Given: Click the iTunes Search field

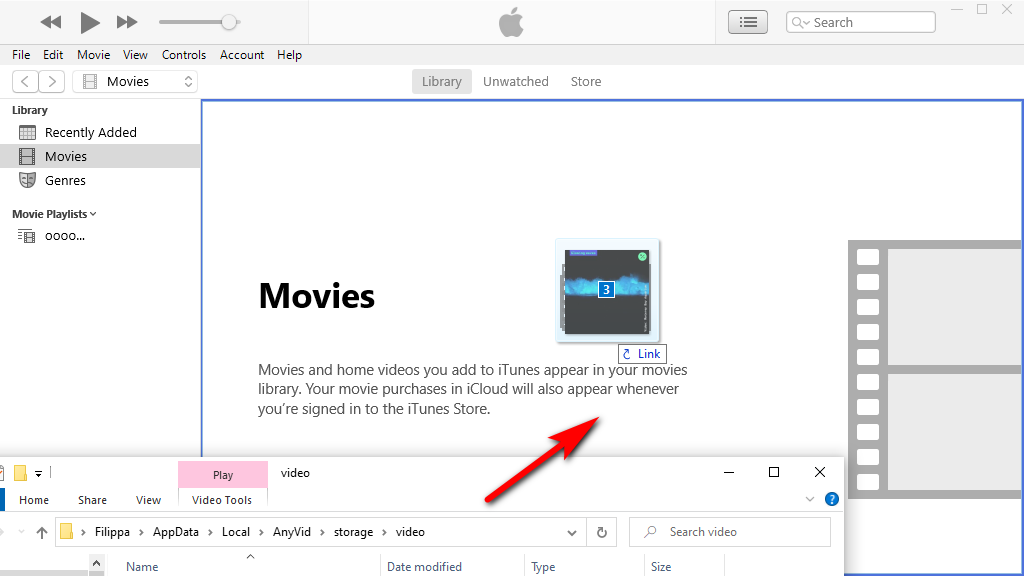Looking at the screenshot, I should point(861,22).
